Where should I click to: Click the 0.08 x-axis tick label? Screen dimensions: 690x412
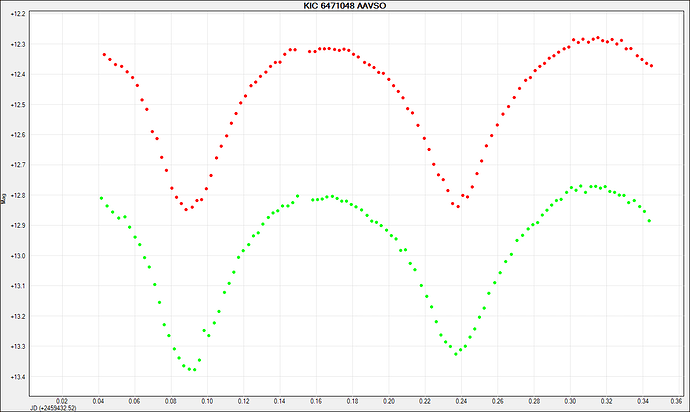coord(171,401)
